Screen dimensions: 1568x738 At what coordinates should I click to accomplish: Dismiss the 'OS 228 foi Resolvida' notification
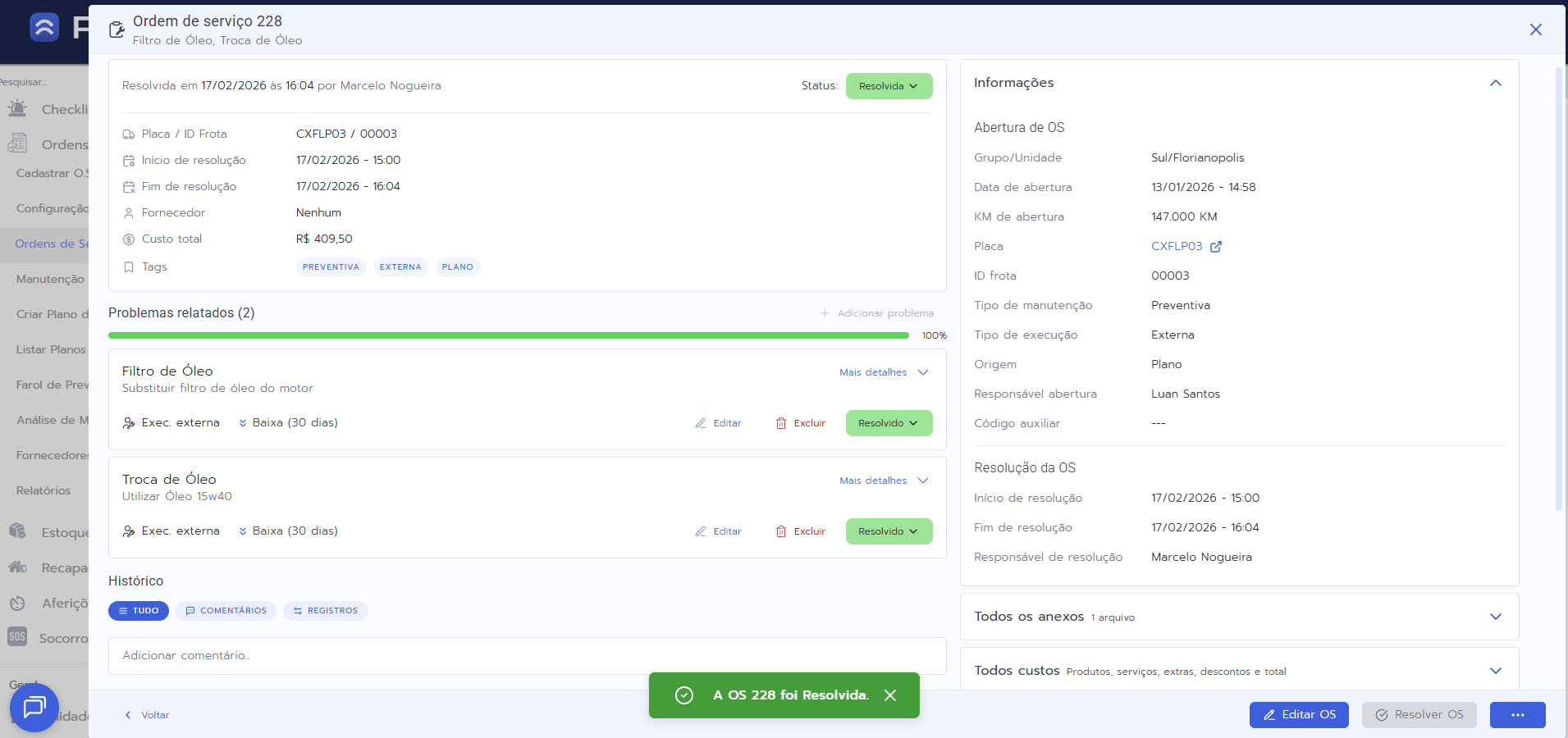(x=890, y=695)
